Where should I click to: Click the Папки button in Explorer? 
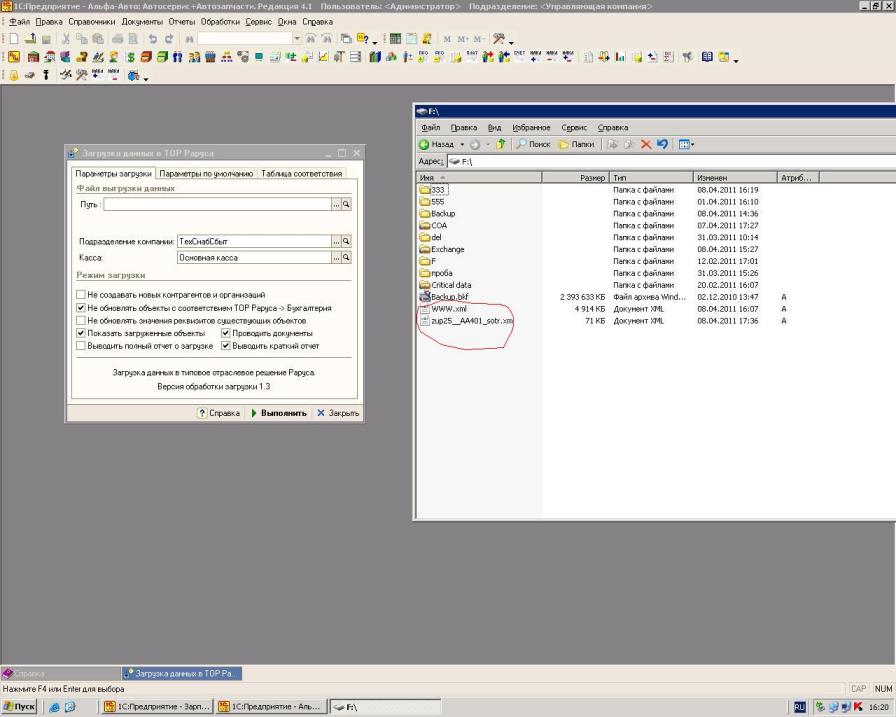coord(576,145)
